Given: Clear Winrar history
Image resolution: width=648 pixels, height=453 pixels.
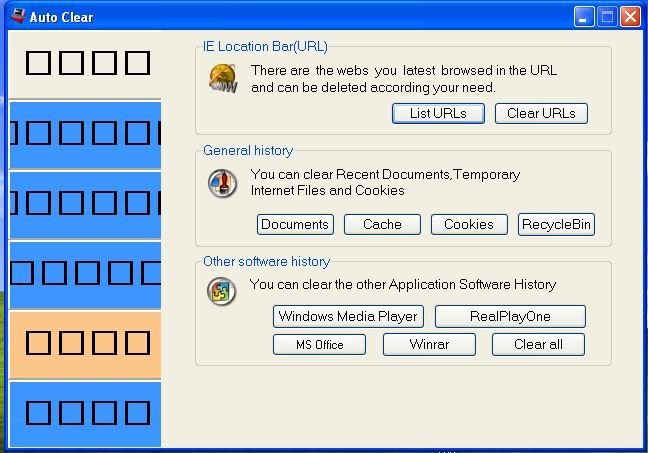Looking at the screenshot, I should pos(429,344).
